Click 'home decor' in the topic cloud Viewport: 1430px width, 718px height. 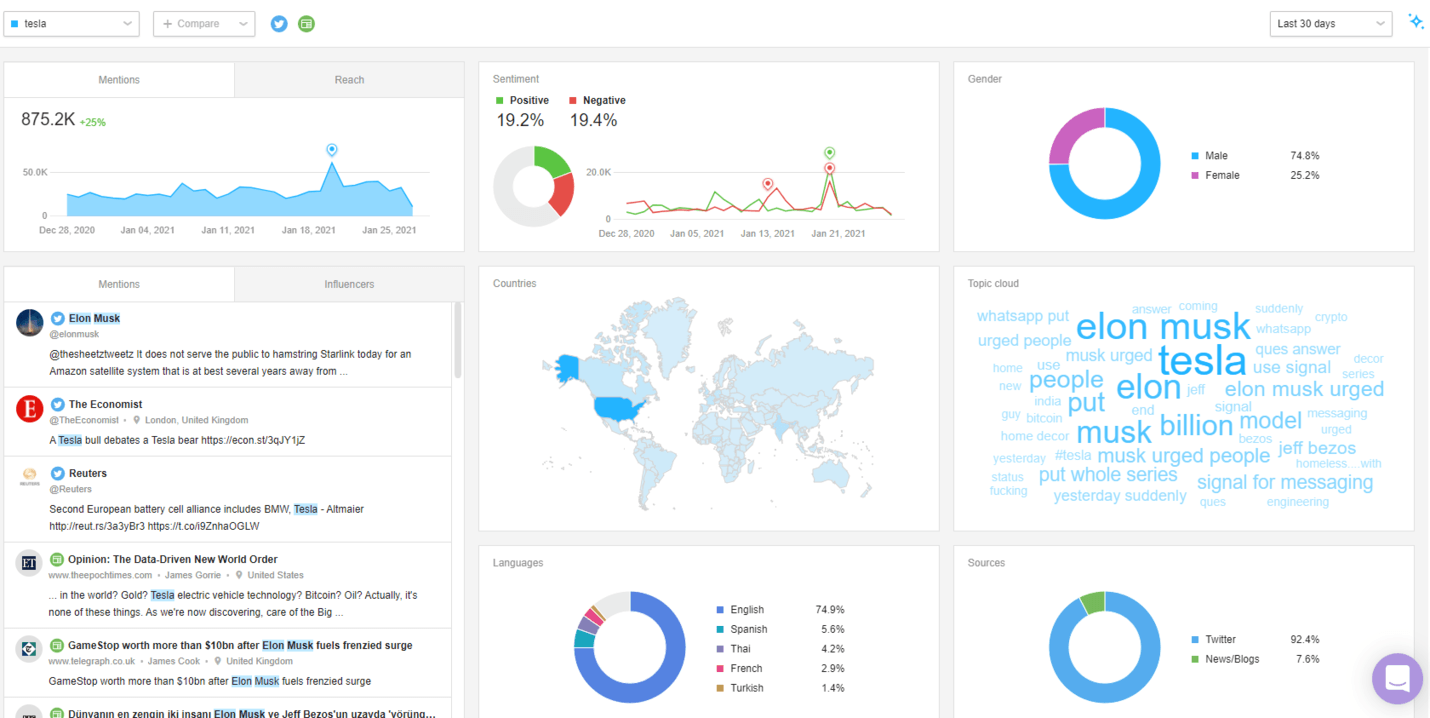(x=1035, y=436)
